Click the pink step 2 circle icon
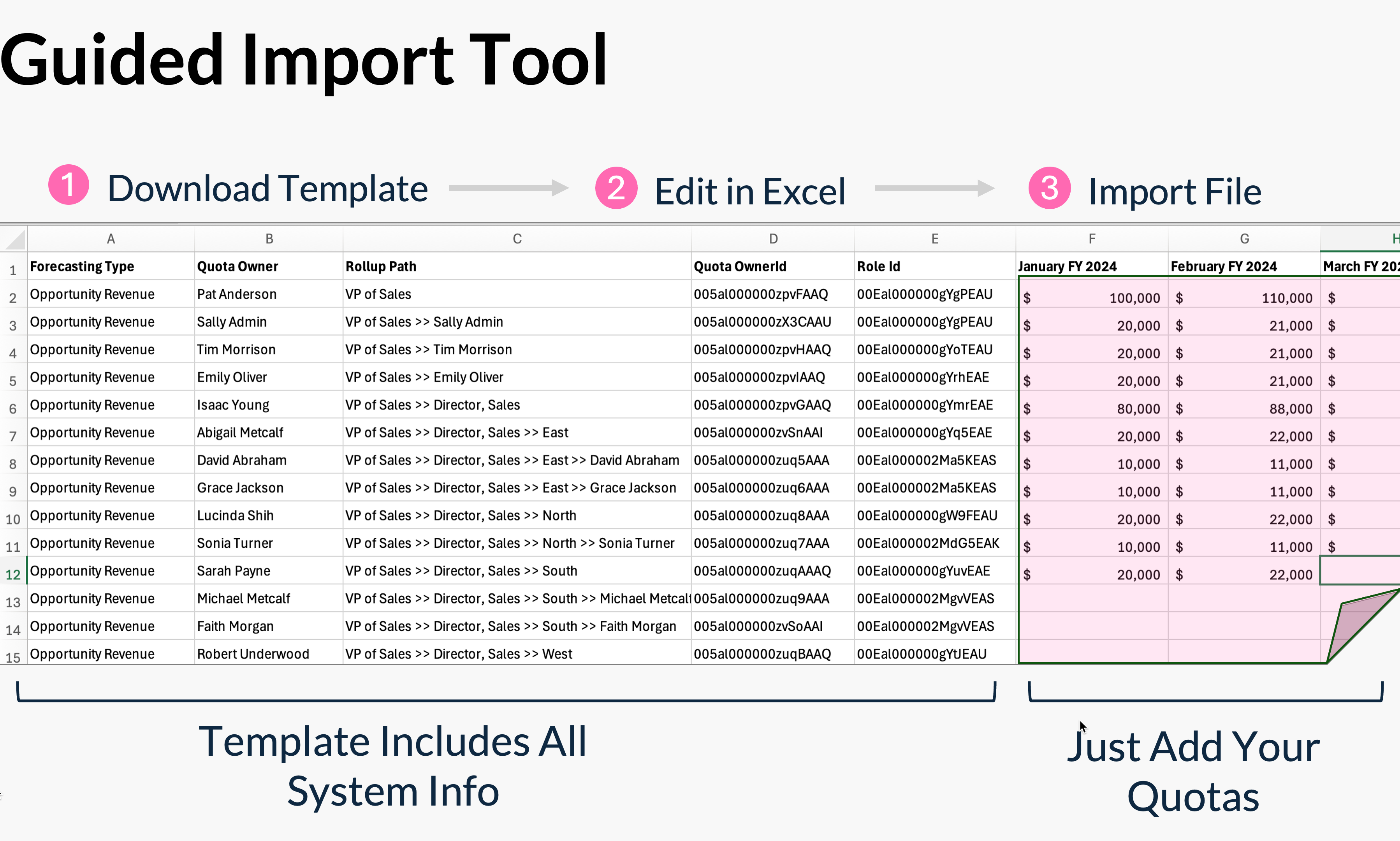The width and height of the screenshot is (1400, 841). [x=616, y=188]
